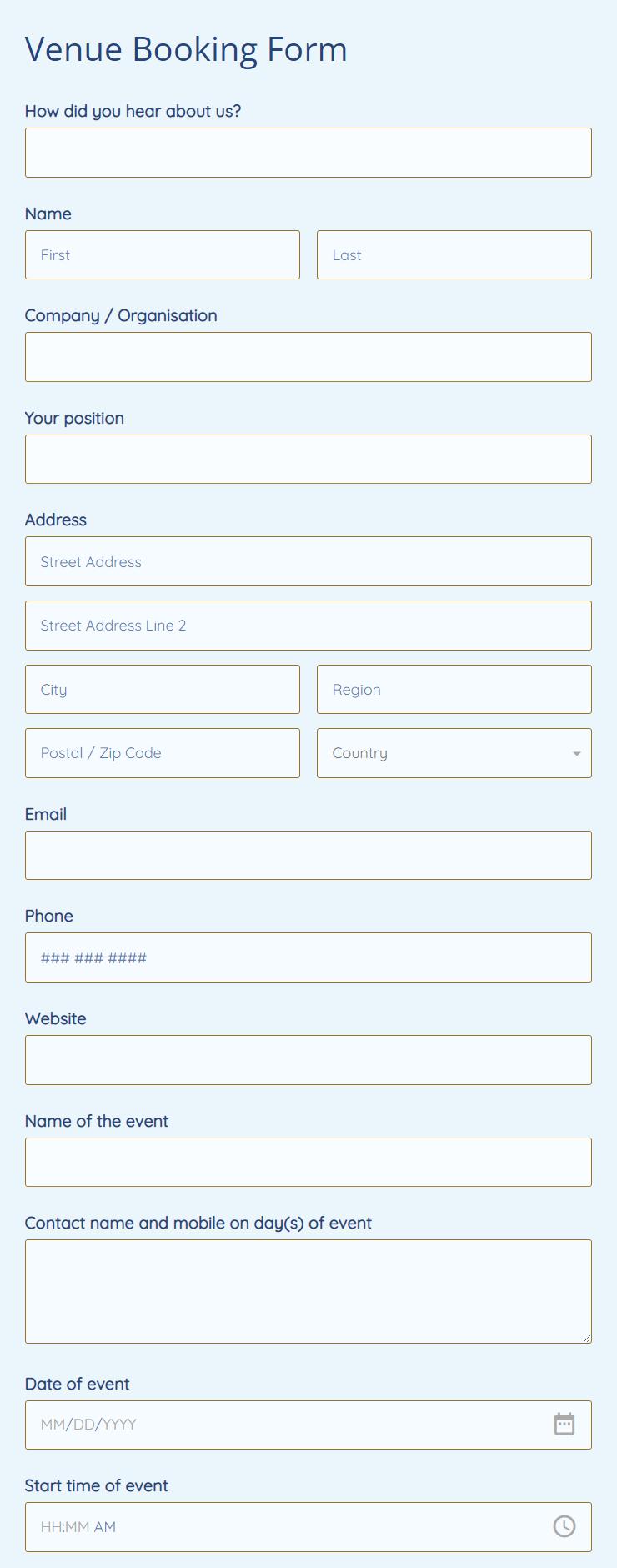Select the Postal / Zip Code input
This screenshot has width=617, height=1568.
point(163,753)
